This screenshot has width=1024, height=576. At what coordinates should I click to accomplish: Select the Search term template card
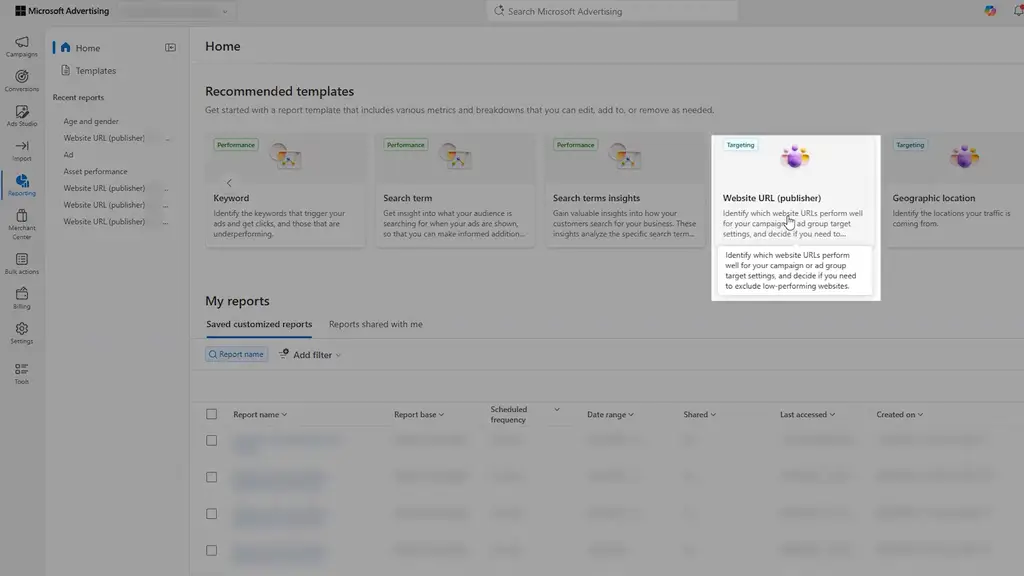pyautogui.click(x=455, y=190)
